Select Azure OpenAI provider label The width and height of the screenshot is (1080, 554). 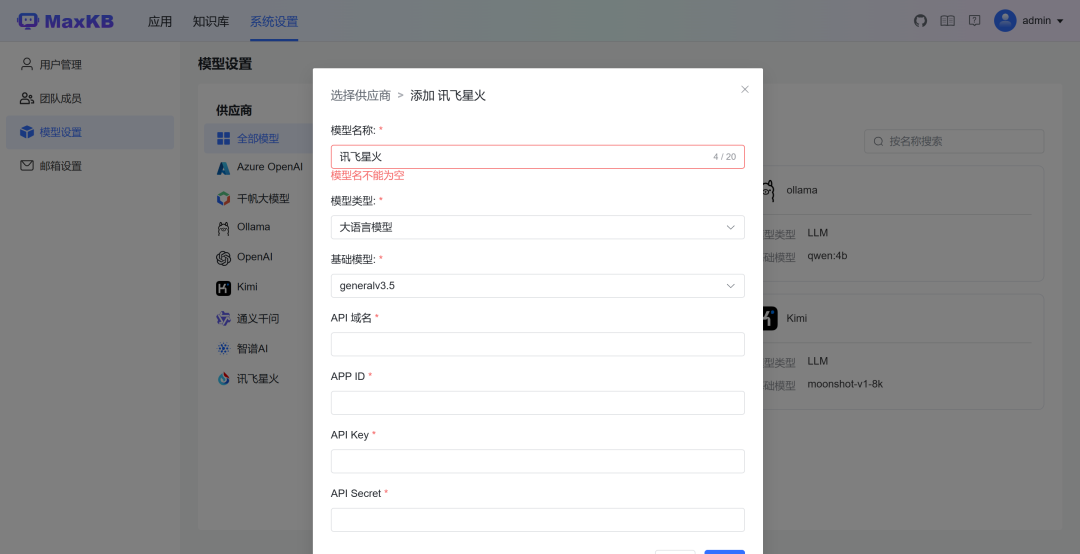pos(270,167)
